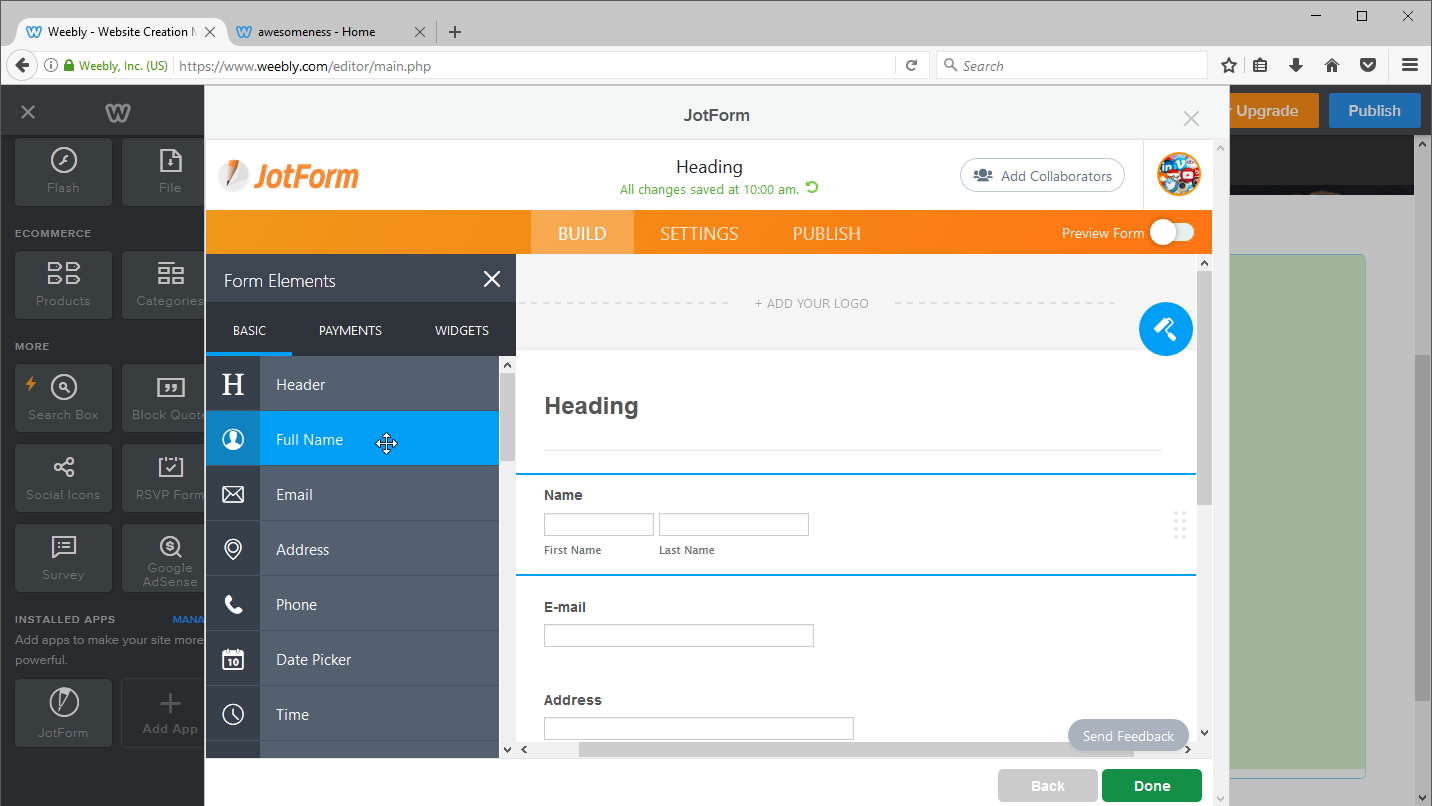Close the Form Elements panel
The width and height of the screenshot is (1432, 806).
pyautogui.click(x=491, y=279)
